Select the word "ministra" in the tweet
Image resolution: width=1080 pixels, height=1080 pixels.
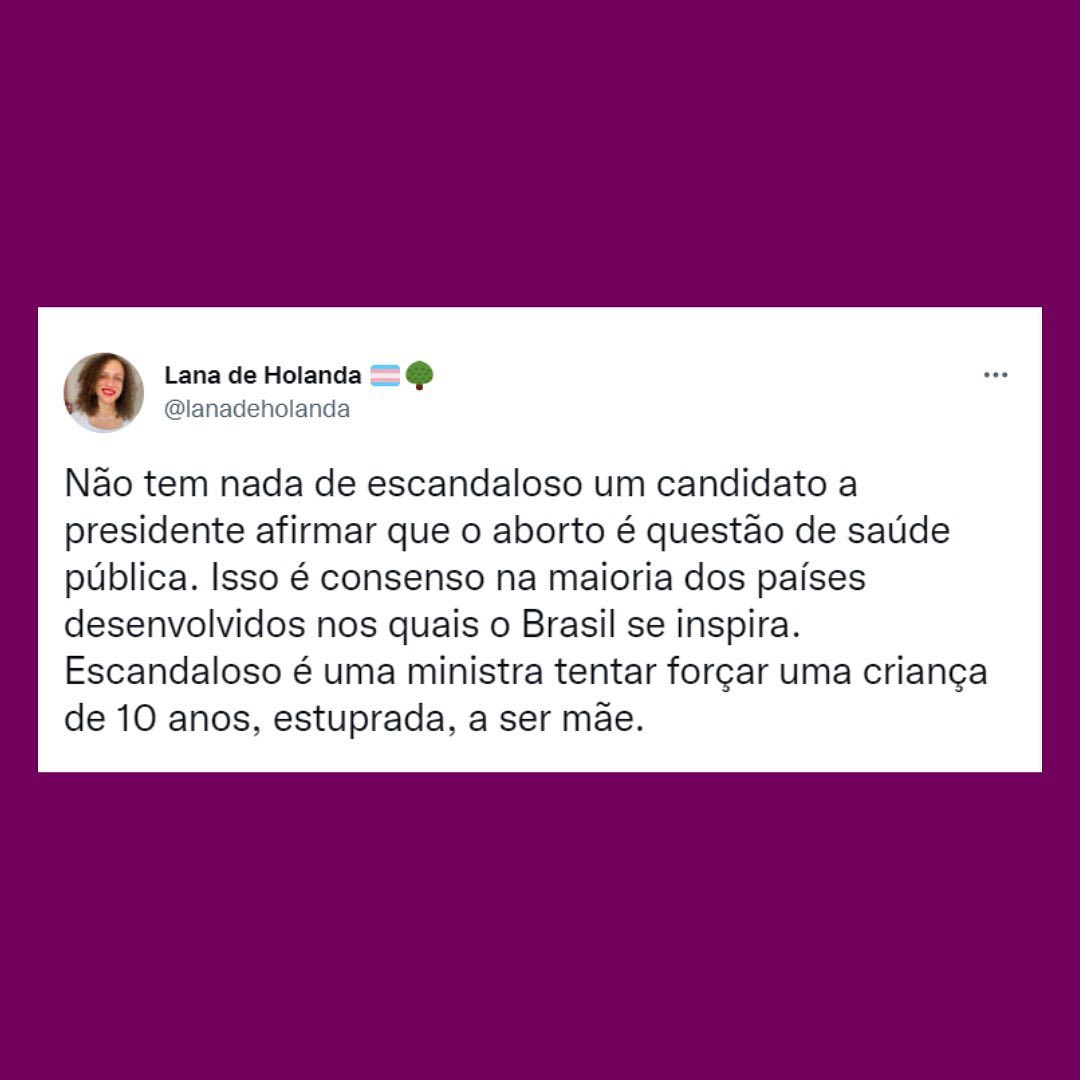[475, 672]
